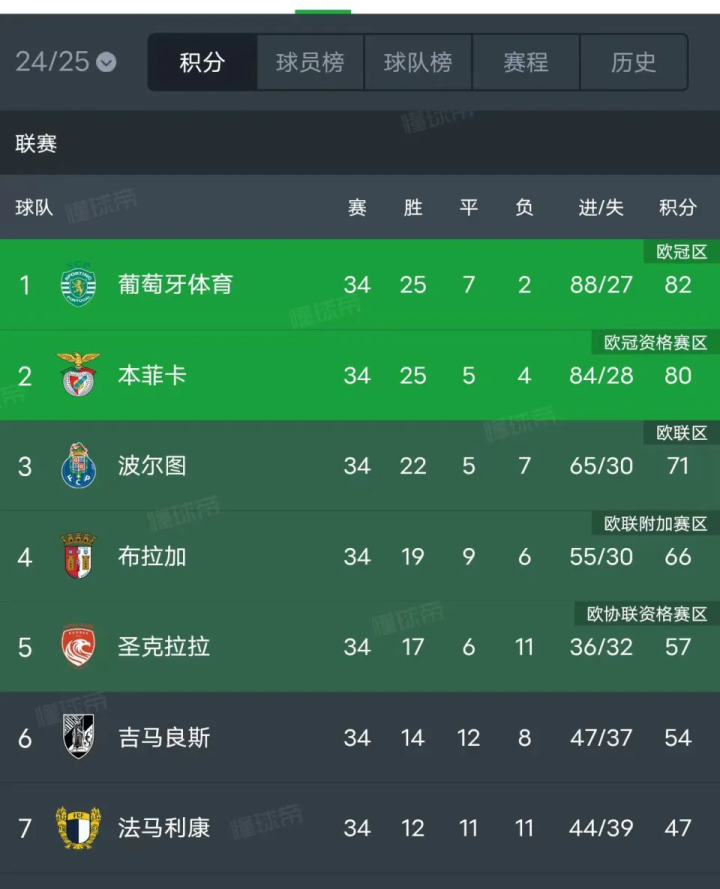
Task: Open the 24/25 season dropdown
Action: pos(66,62)
